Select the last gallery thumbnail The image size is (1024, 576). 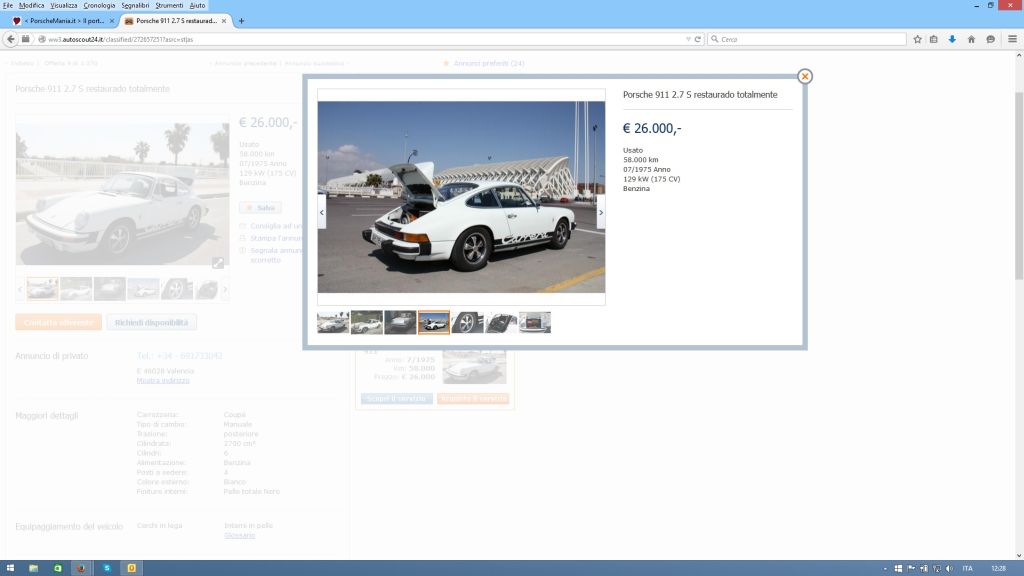coord(535,323)
